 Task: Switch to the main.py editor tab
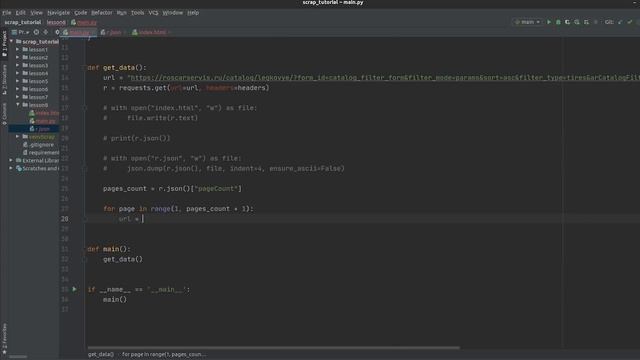78,32
